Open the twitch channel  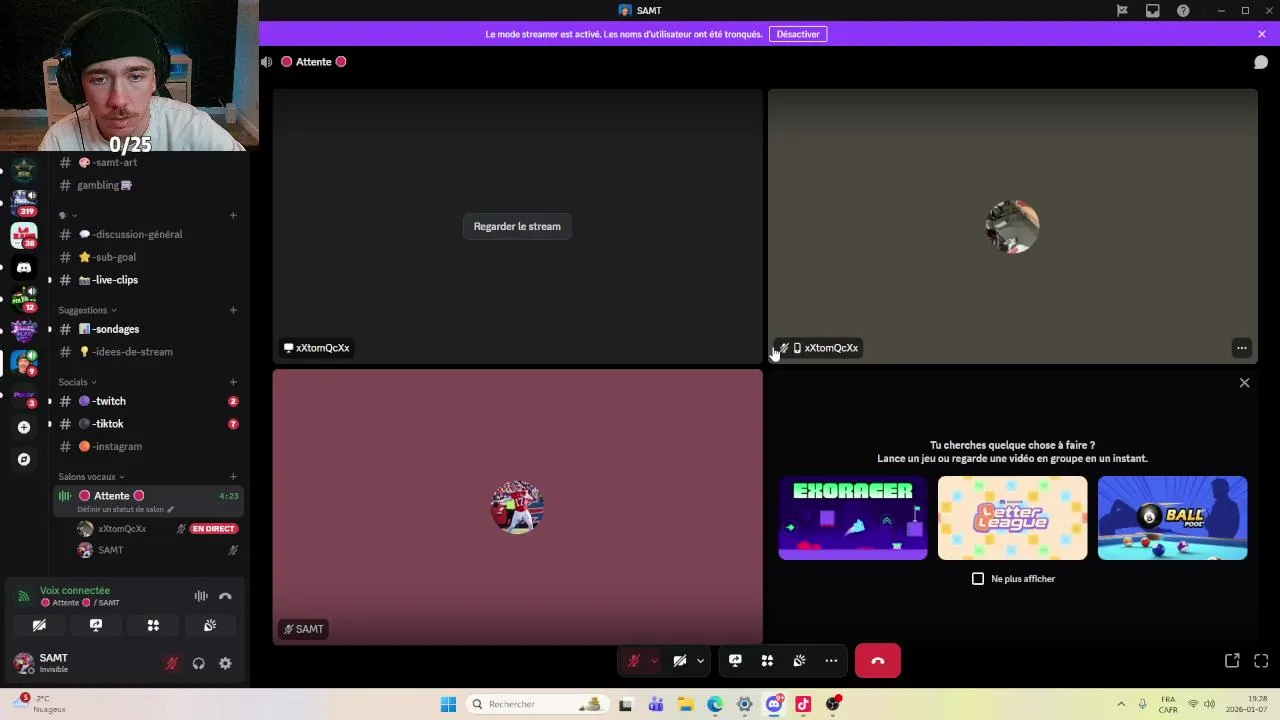(147, 401)
